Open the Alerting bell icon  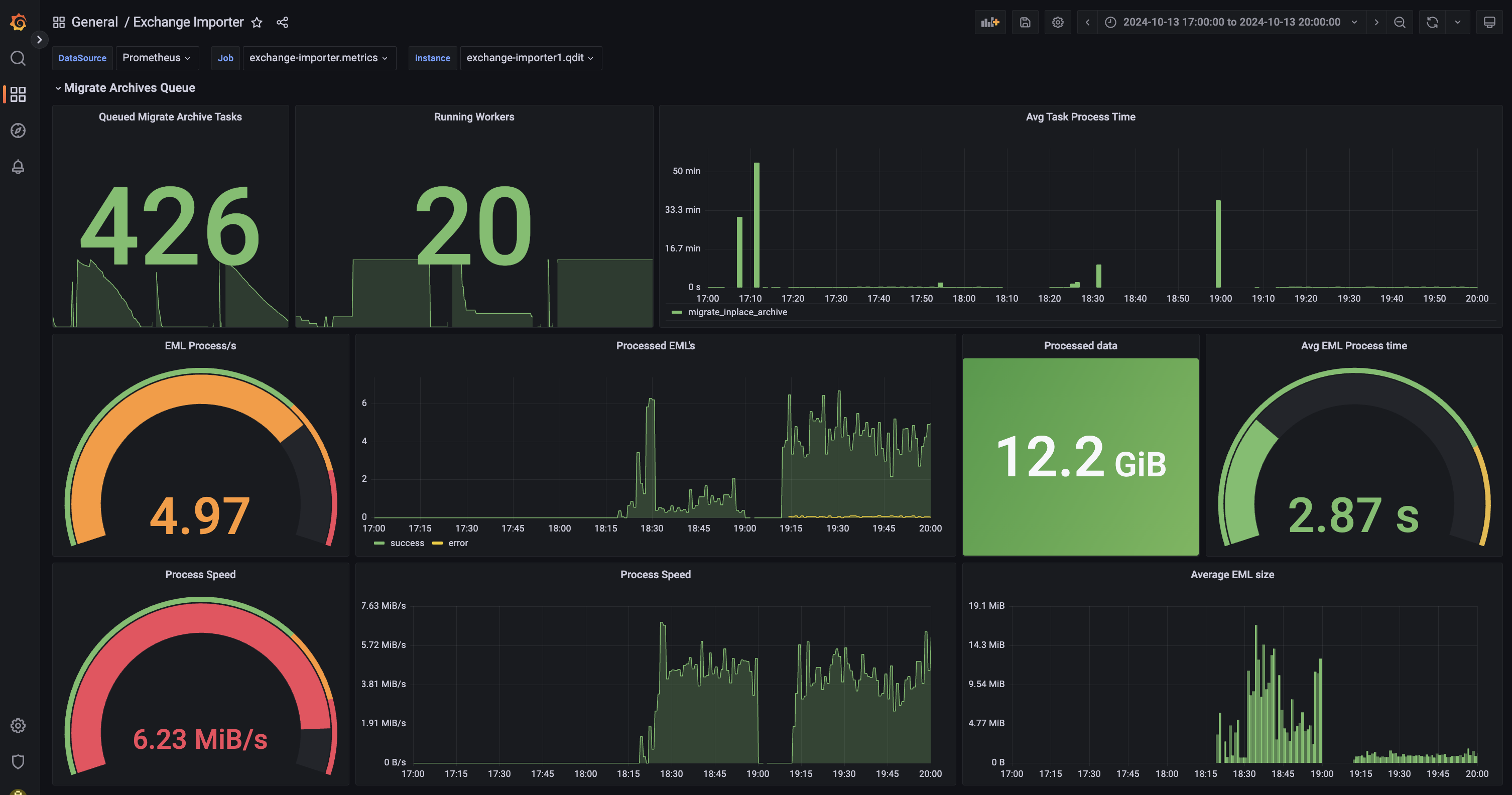(18, 167)
